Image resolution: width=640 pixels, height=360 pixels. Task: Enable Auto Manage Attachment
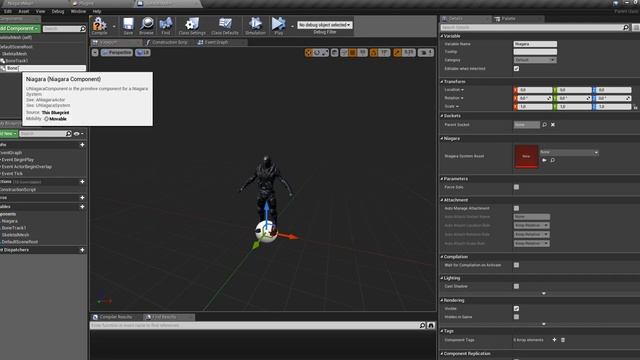click(516, 208)
